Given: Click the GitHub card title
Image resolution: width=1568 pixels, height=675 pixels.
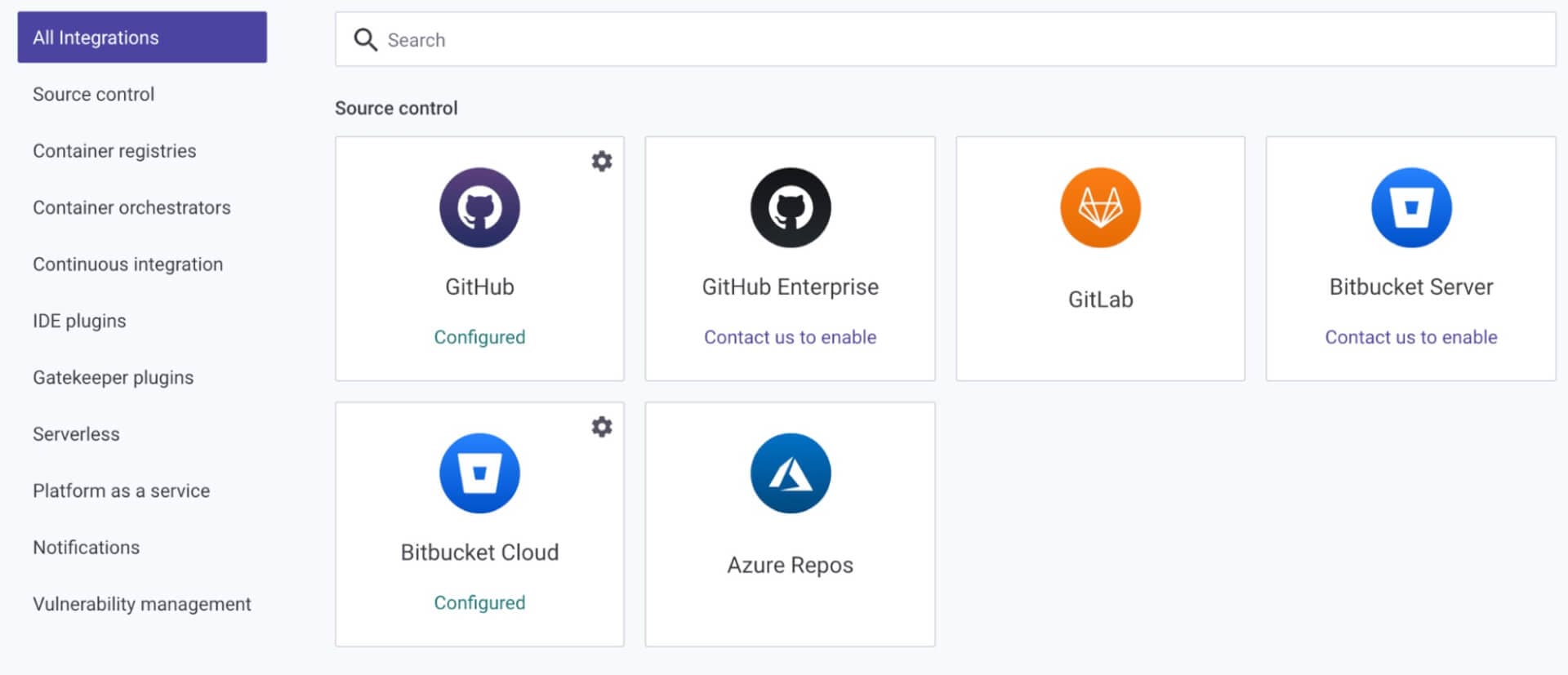Looking at the screenshot, I should [x=479, y=286].
